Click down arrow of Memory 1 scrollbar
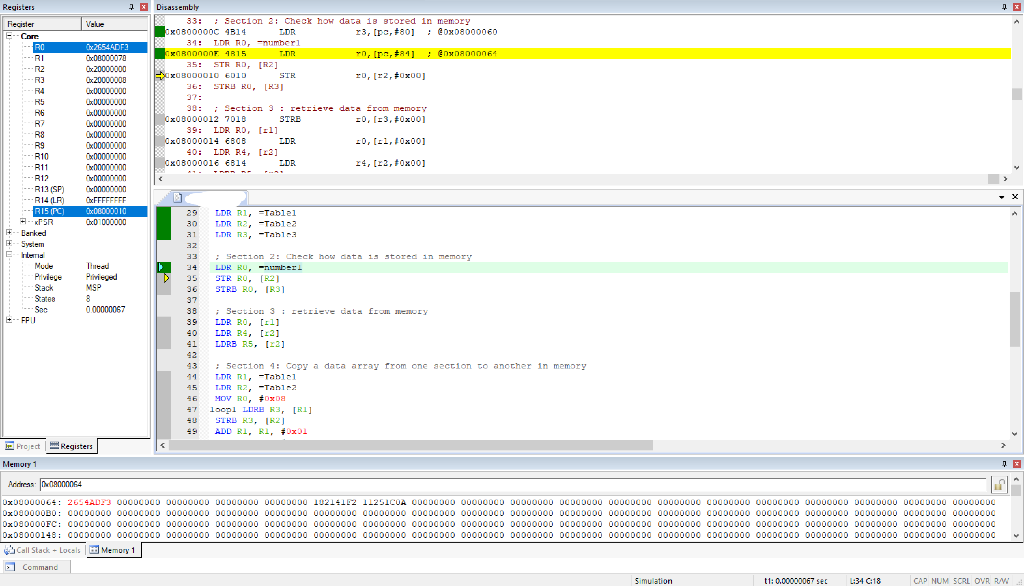This screenshot has width=1024, height=586. coord(1016,536)
